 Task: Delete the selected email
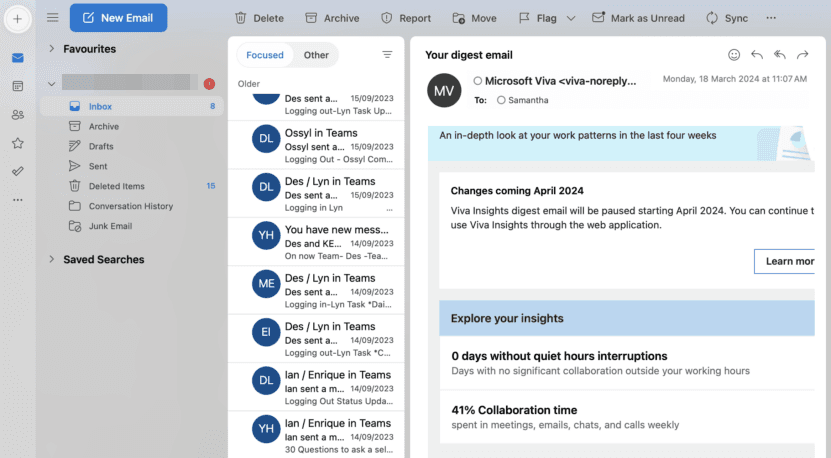259,18
